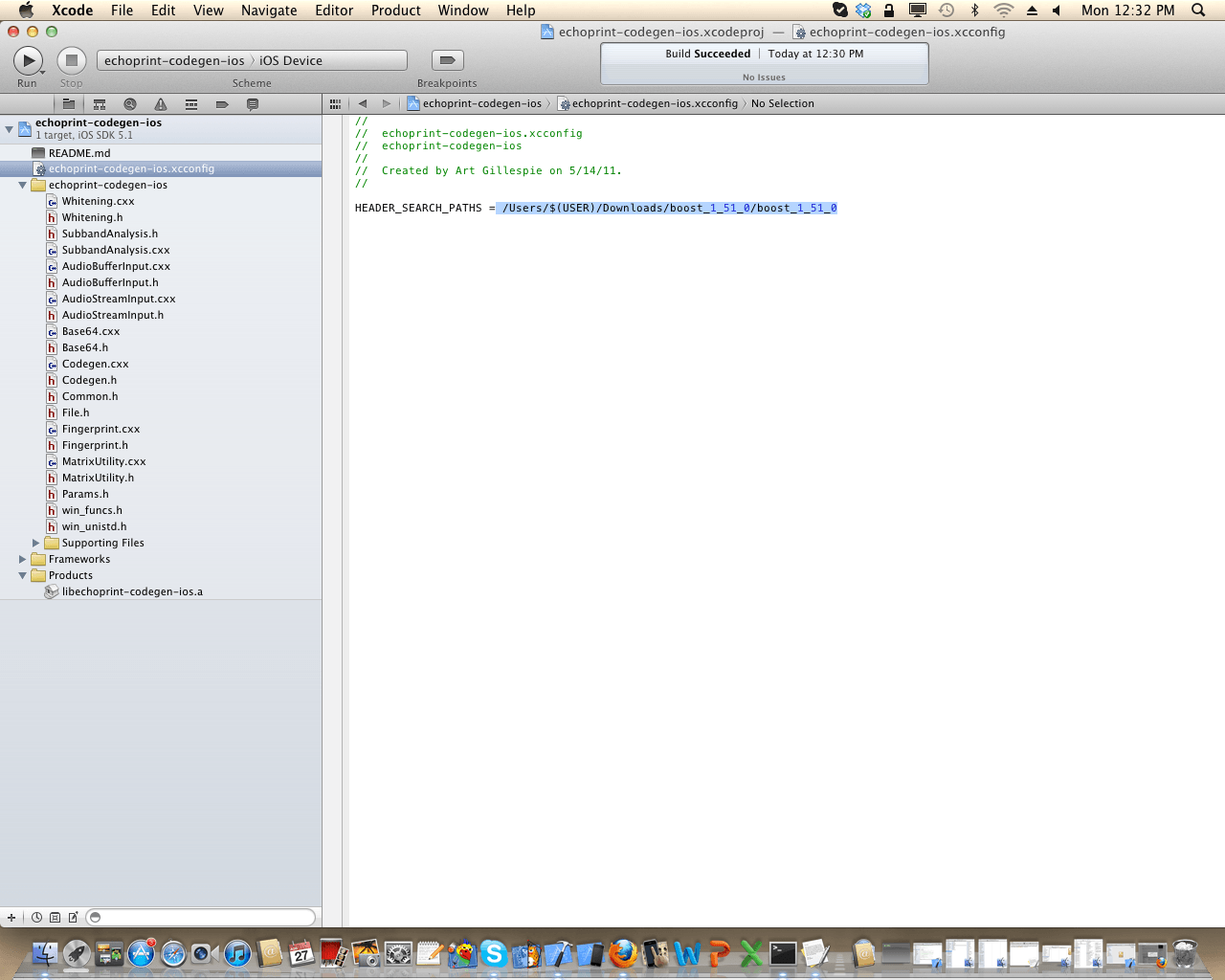Open iTunes from the Dock
Screen dimensions: 1225x980
(237, 953)
